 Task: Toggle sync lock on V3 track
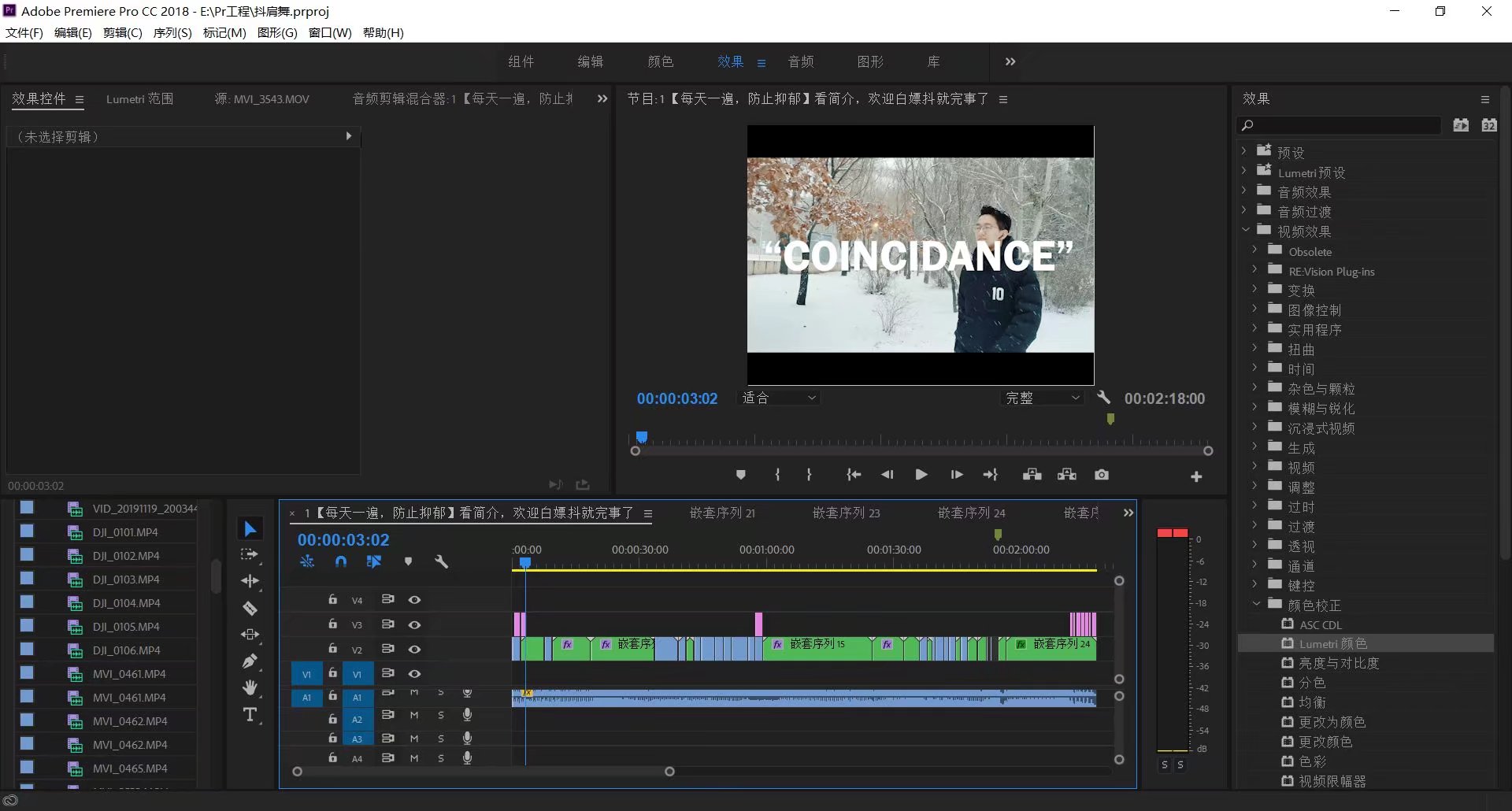[388, 624]
